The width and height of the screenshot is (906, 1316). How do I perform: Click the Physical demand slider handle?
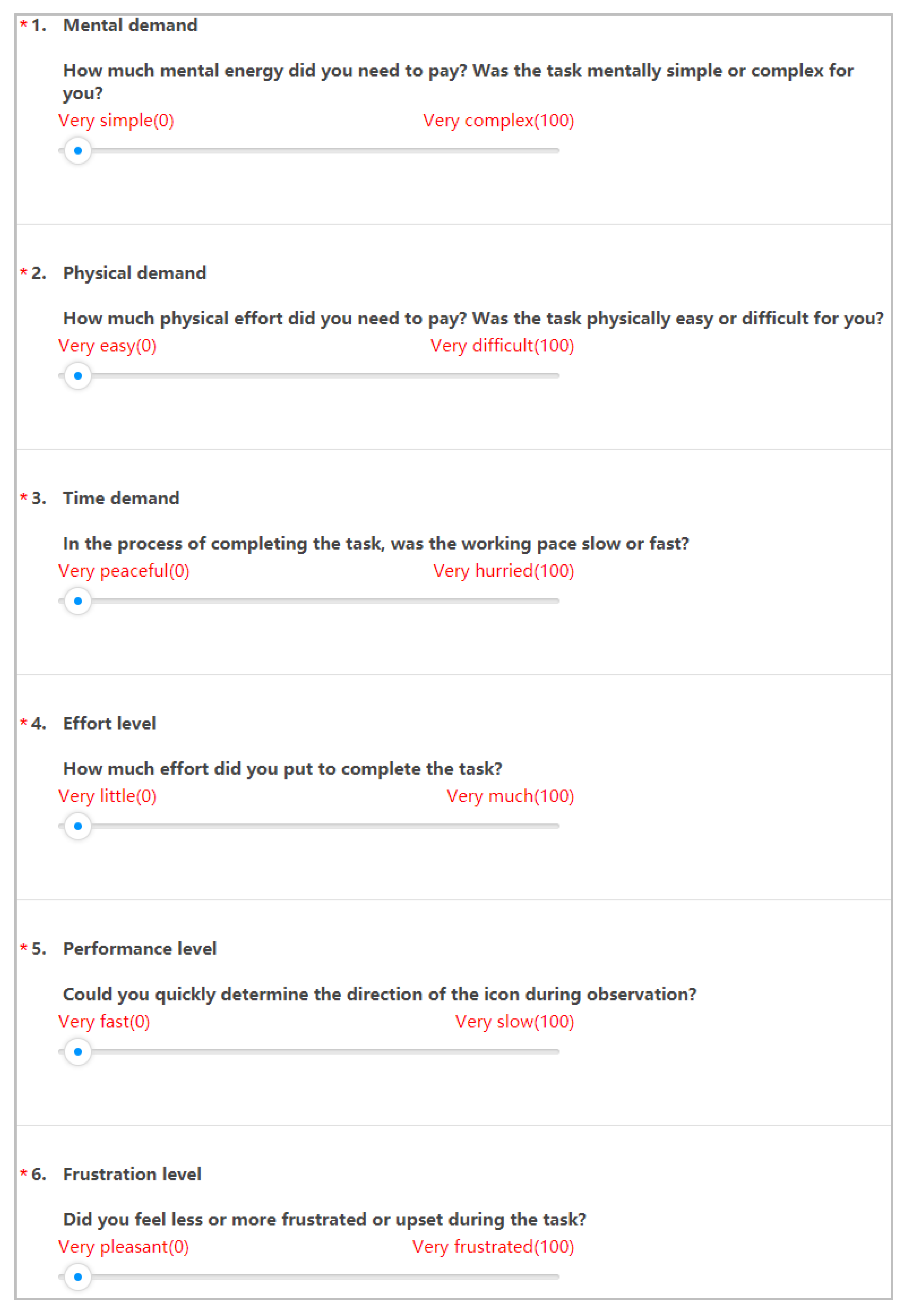[x=78, y=376]
